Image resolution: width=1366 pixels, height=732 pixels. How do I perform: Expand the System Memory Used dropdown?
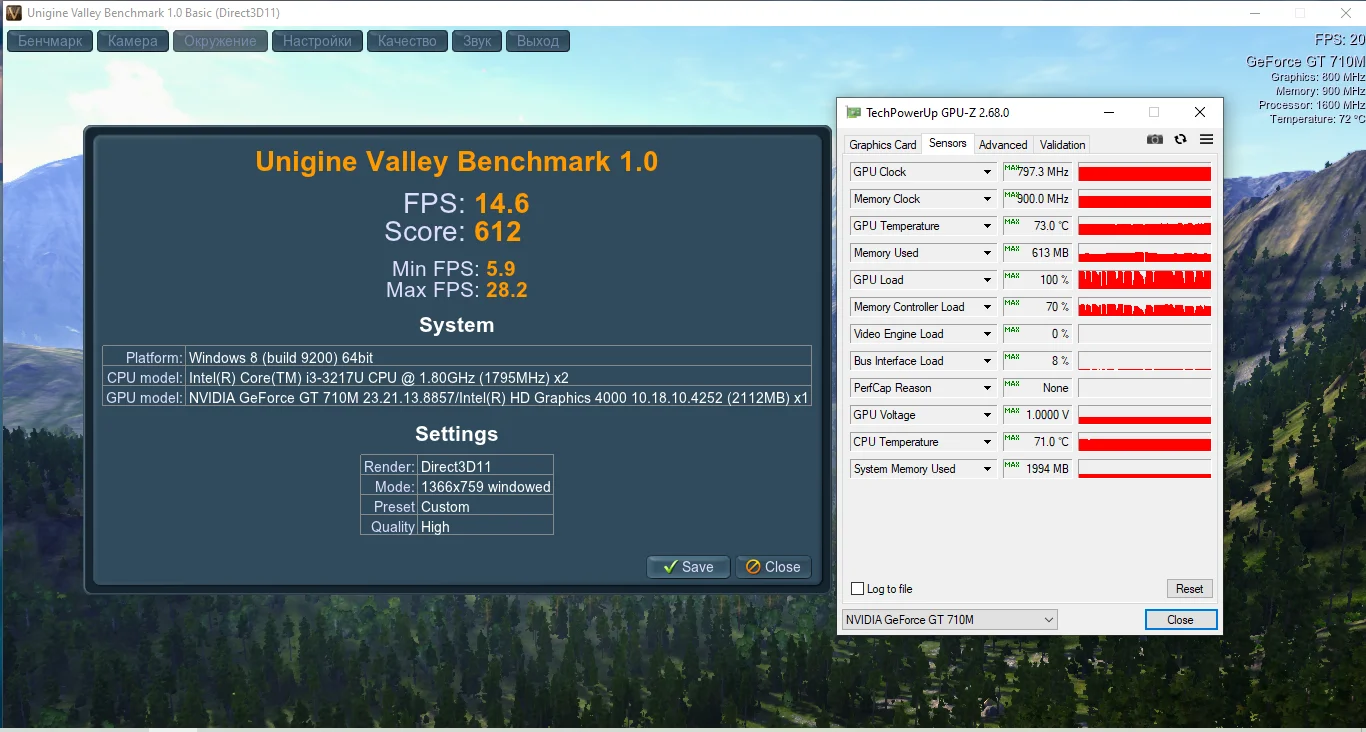(x=987, y=469)
